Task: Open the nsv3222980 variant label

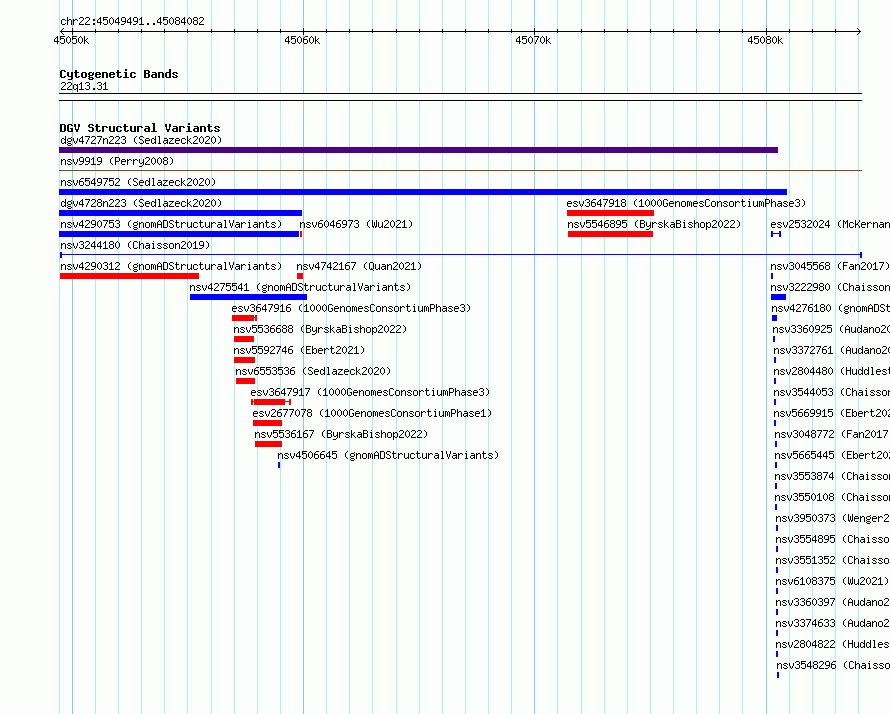Action: 830,287
